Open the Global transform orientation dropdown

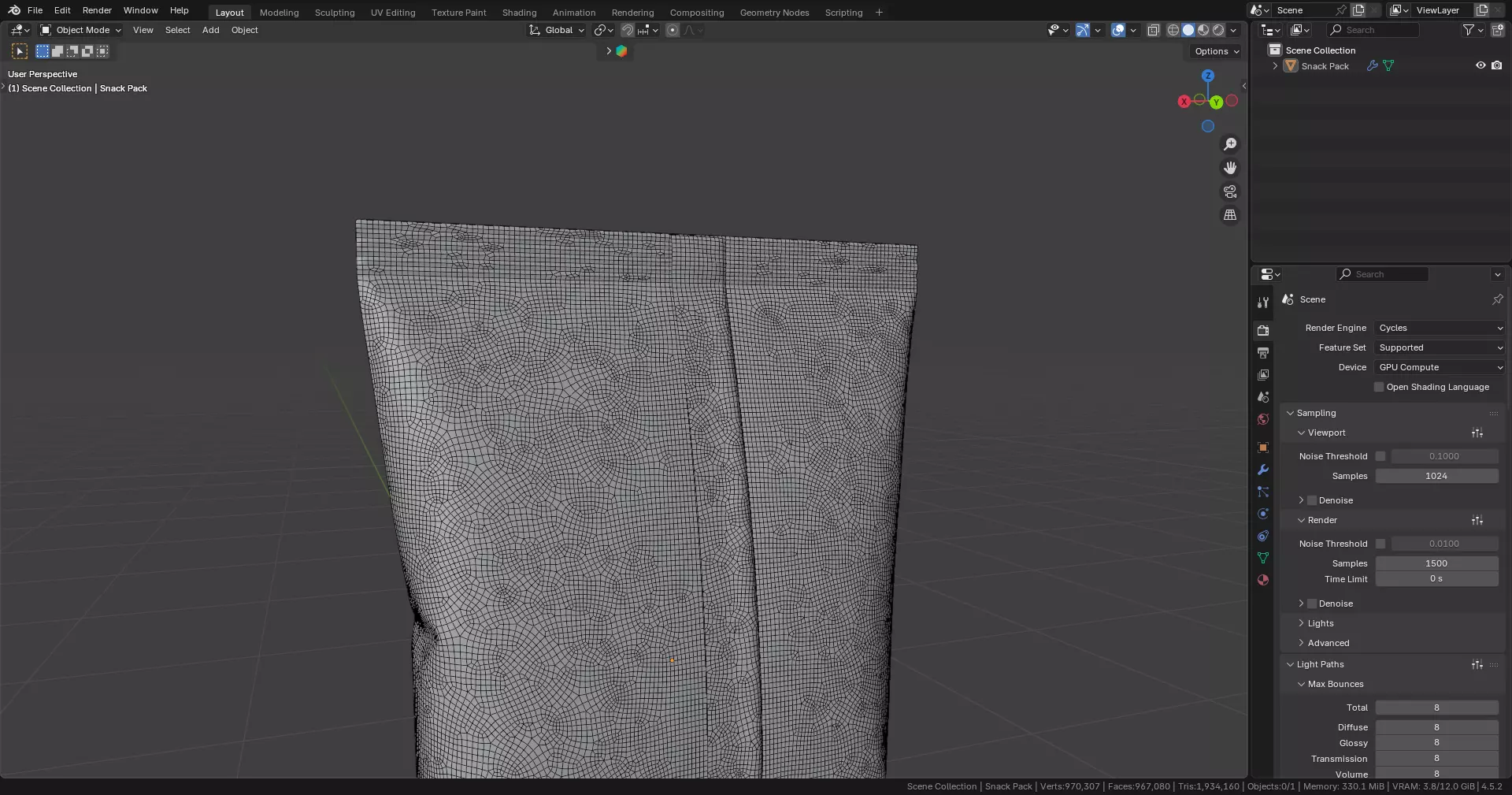tap(557, 30)
